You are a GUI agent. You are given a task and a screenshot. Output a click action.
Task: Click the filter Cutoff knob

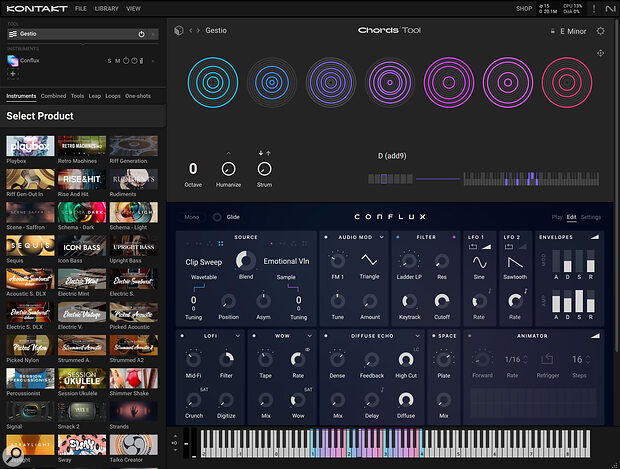click(x=443, y=301)
